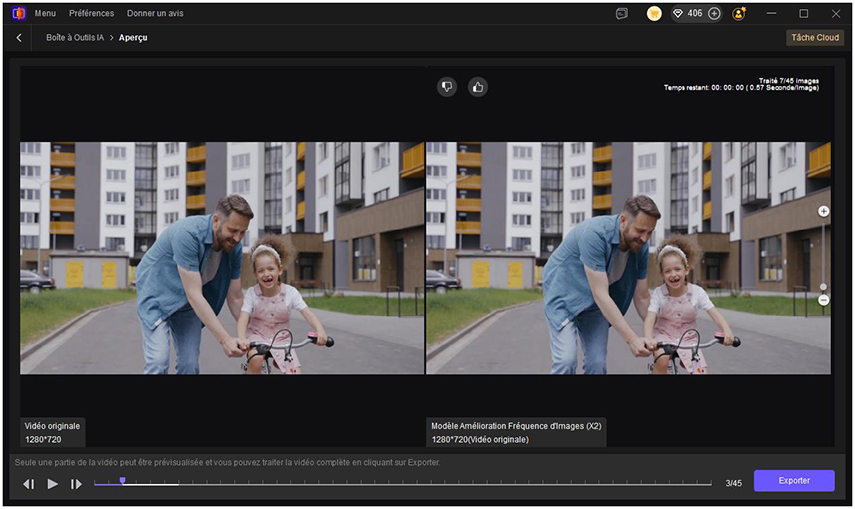
Task: Click the app logo icon
Action: pos(19,14)
